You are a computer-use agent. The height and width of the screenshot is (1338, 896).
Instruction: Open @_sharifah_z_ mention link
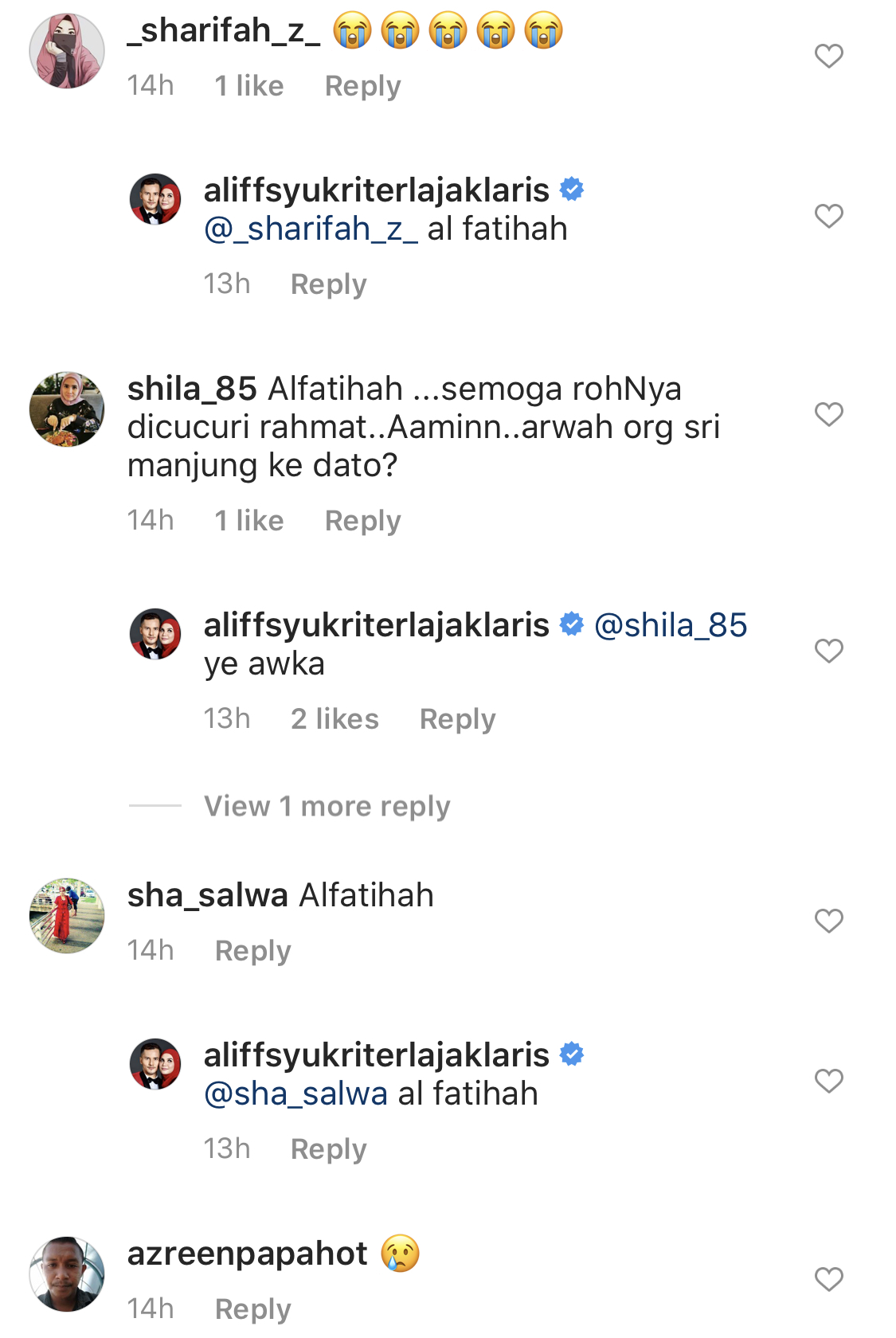tap(311, 229)
